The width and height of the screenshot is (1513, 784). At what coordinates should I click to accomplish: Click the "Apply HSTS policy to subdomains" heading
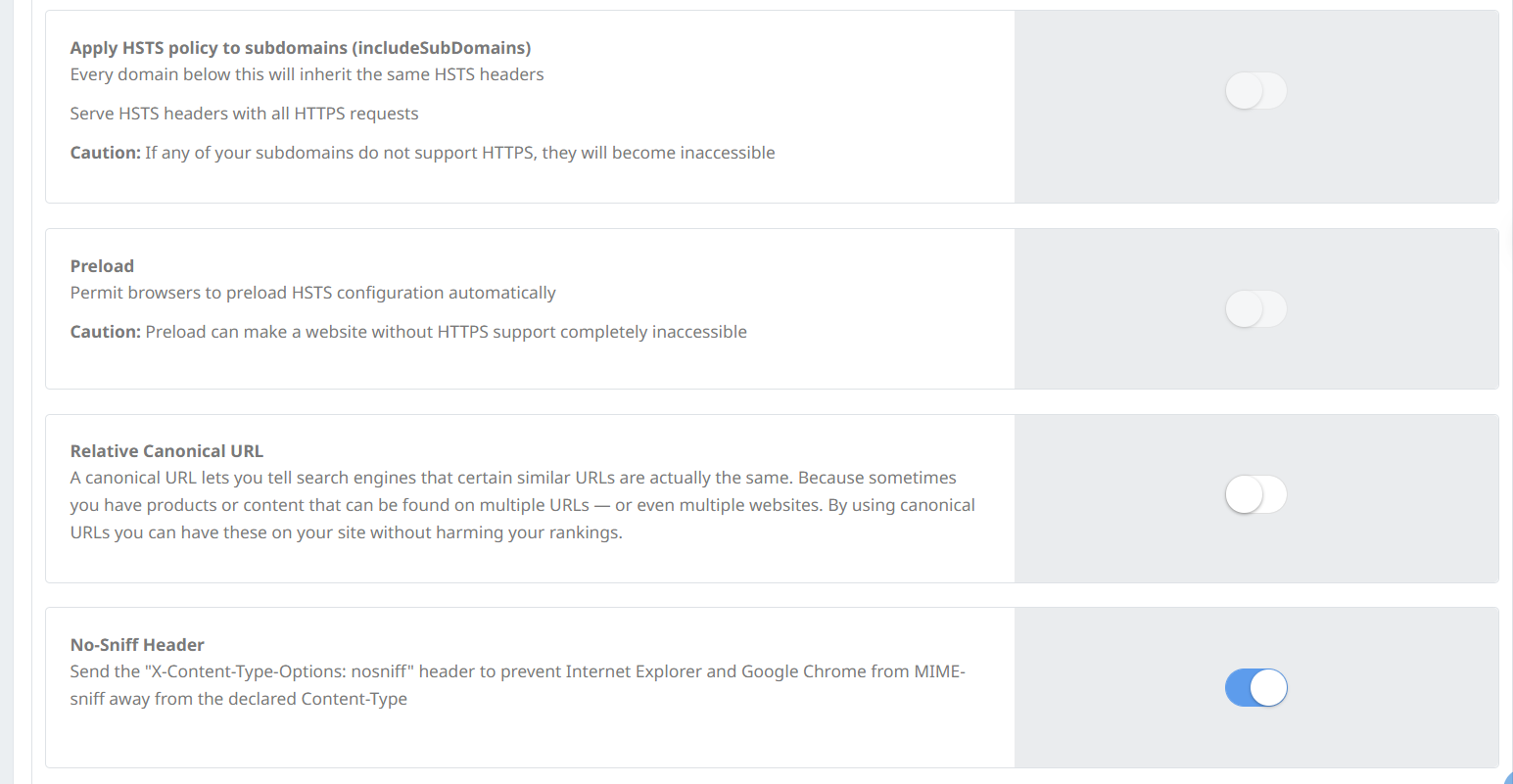(x=301, y=48)
